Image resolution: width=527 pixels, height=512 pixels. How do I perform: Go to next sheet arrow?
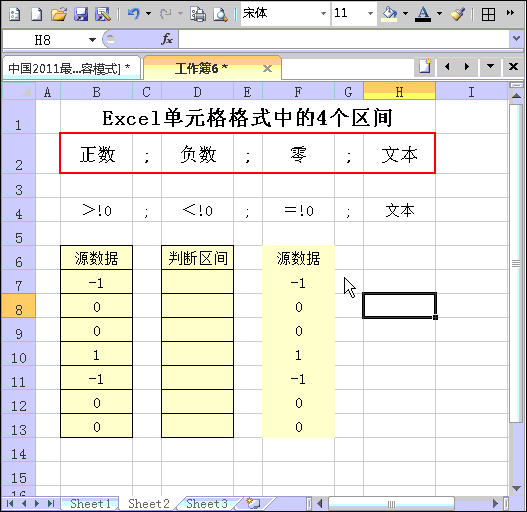(37, 503)
